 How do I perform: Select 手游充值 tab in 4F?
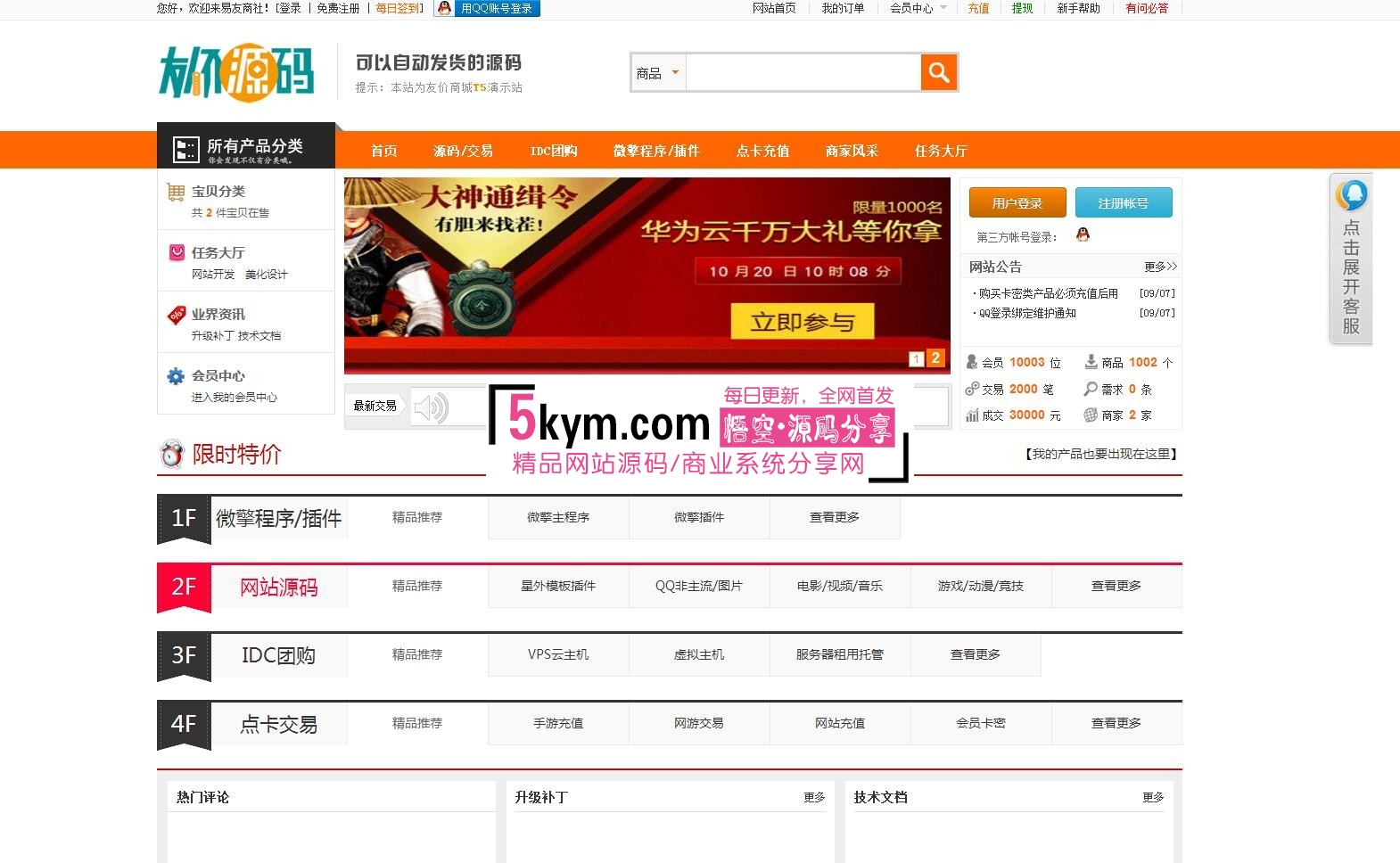[558, 723]
